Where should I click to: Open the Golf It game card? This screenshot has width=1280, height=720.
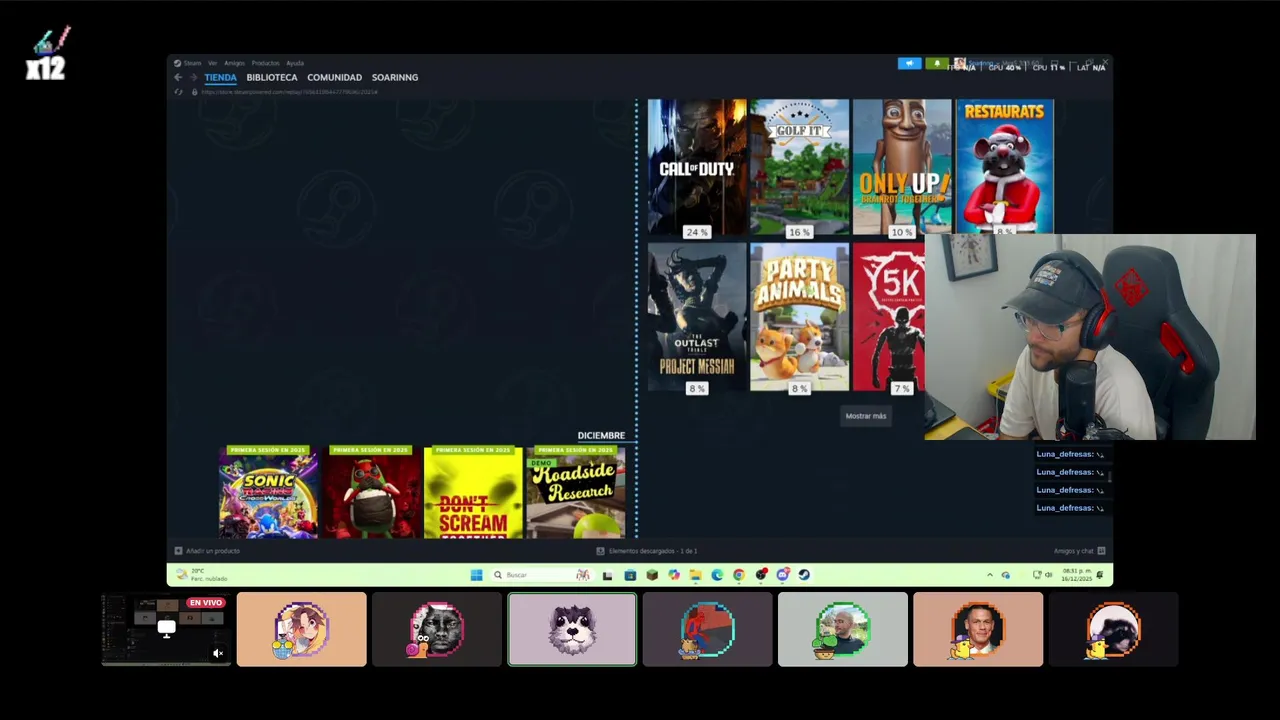799,167
